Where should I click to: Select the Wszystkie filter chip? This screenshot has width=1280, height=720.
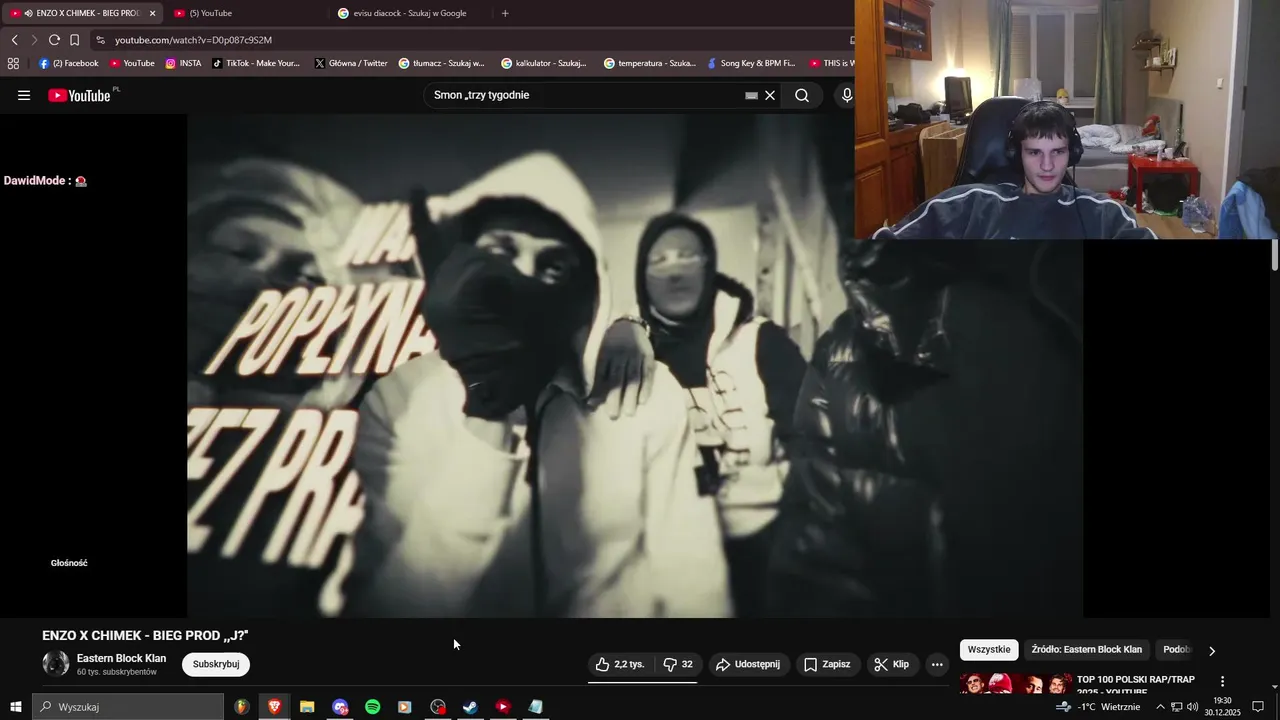(x=989, y=650)
